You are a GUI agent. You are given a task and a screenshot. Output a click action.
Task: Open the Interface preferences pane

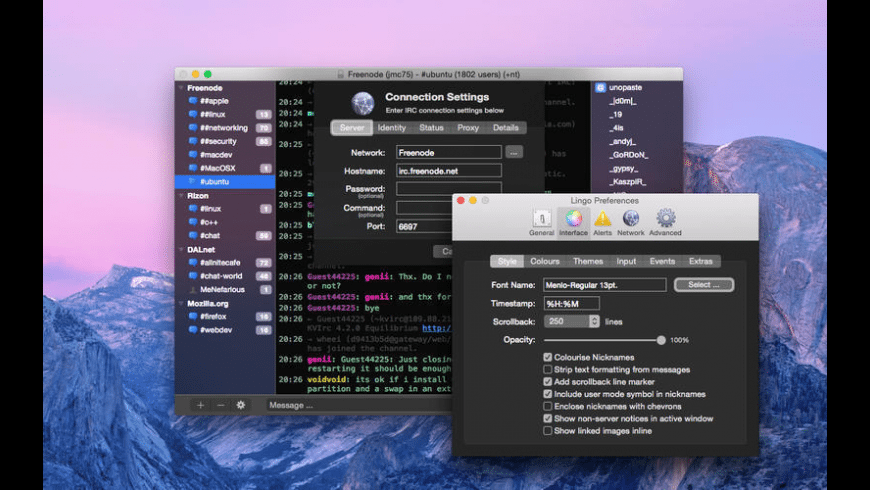pyautogui.click(x=573, y=223)
